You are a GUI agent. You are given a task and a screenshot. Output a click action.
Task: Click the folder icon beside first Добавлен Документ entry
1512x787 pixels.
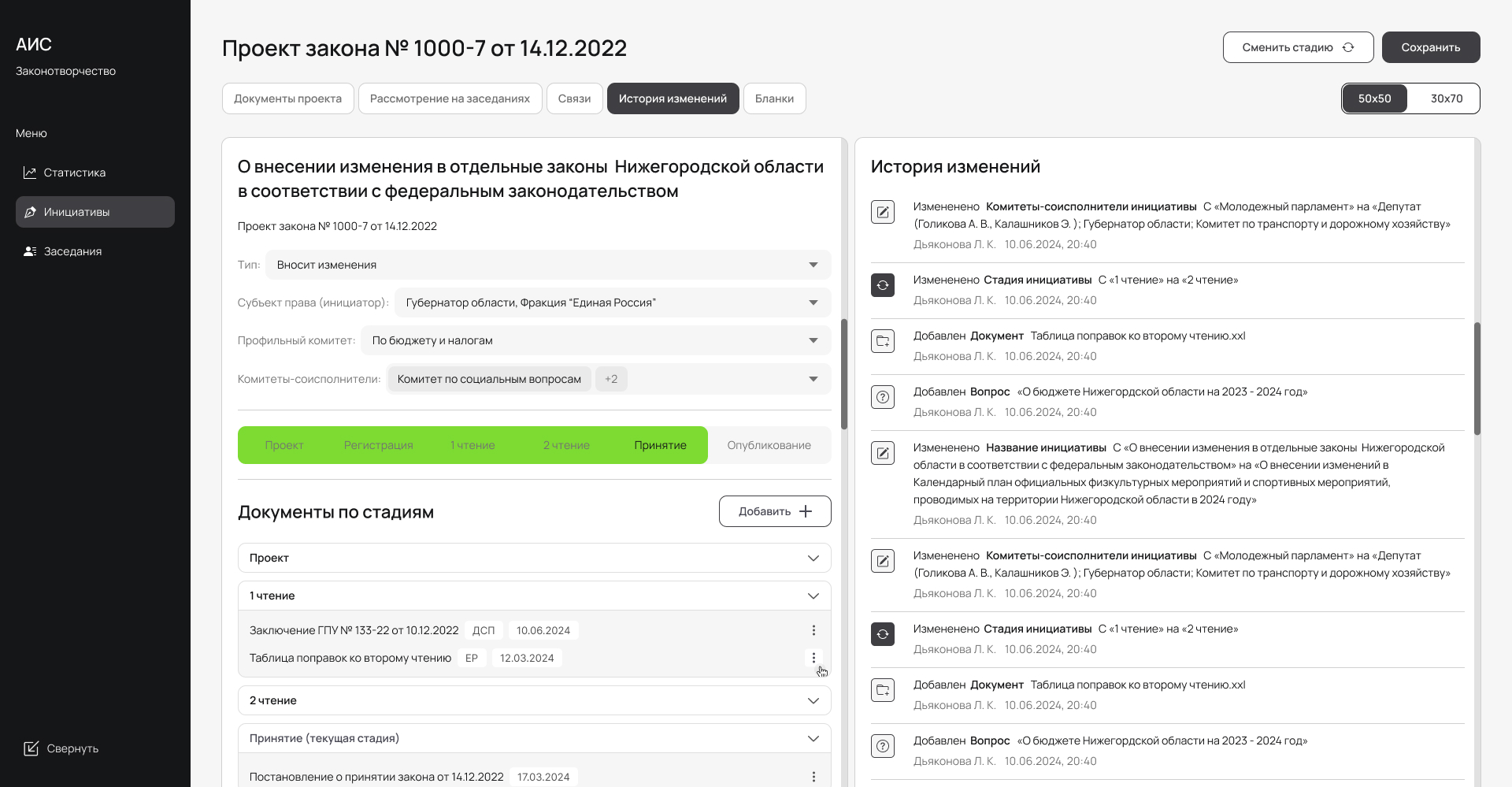pyautogui.click(x=883, y=341)
